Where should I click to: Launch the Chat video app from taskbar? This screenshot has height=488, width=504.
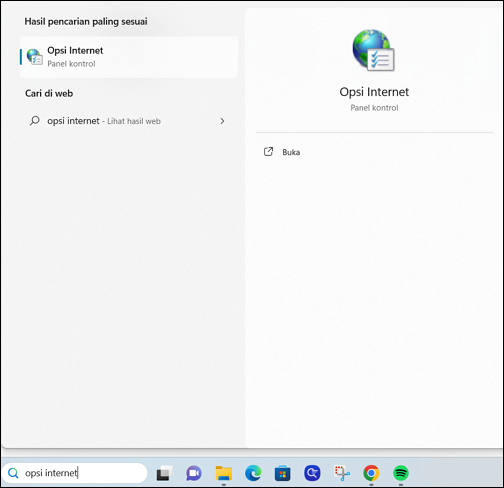click(194, 473)
